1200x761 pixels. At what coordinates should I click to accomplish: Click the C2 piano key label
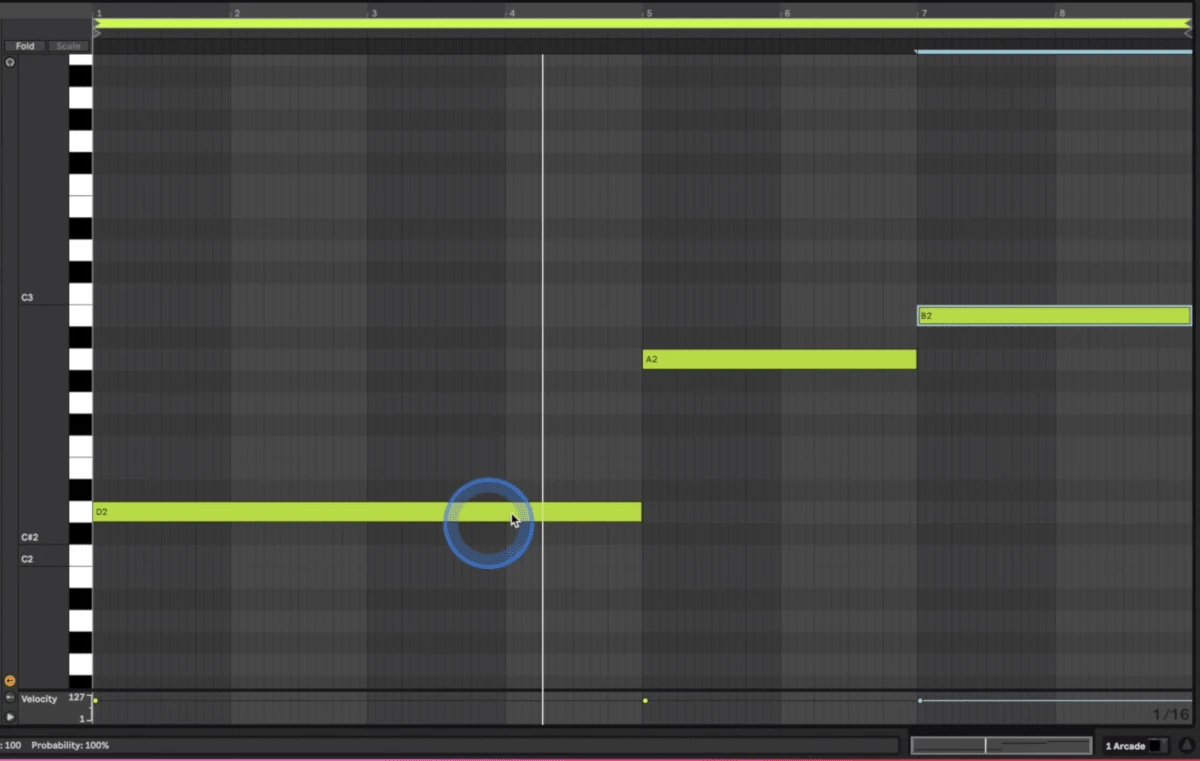(27, 559)
